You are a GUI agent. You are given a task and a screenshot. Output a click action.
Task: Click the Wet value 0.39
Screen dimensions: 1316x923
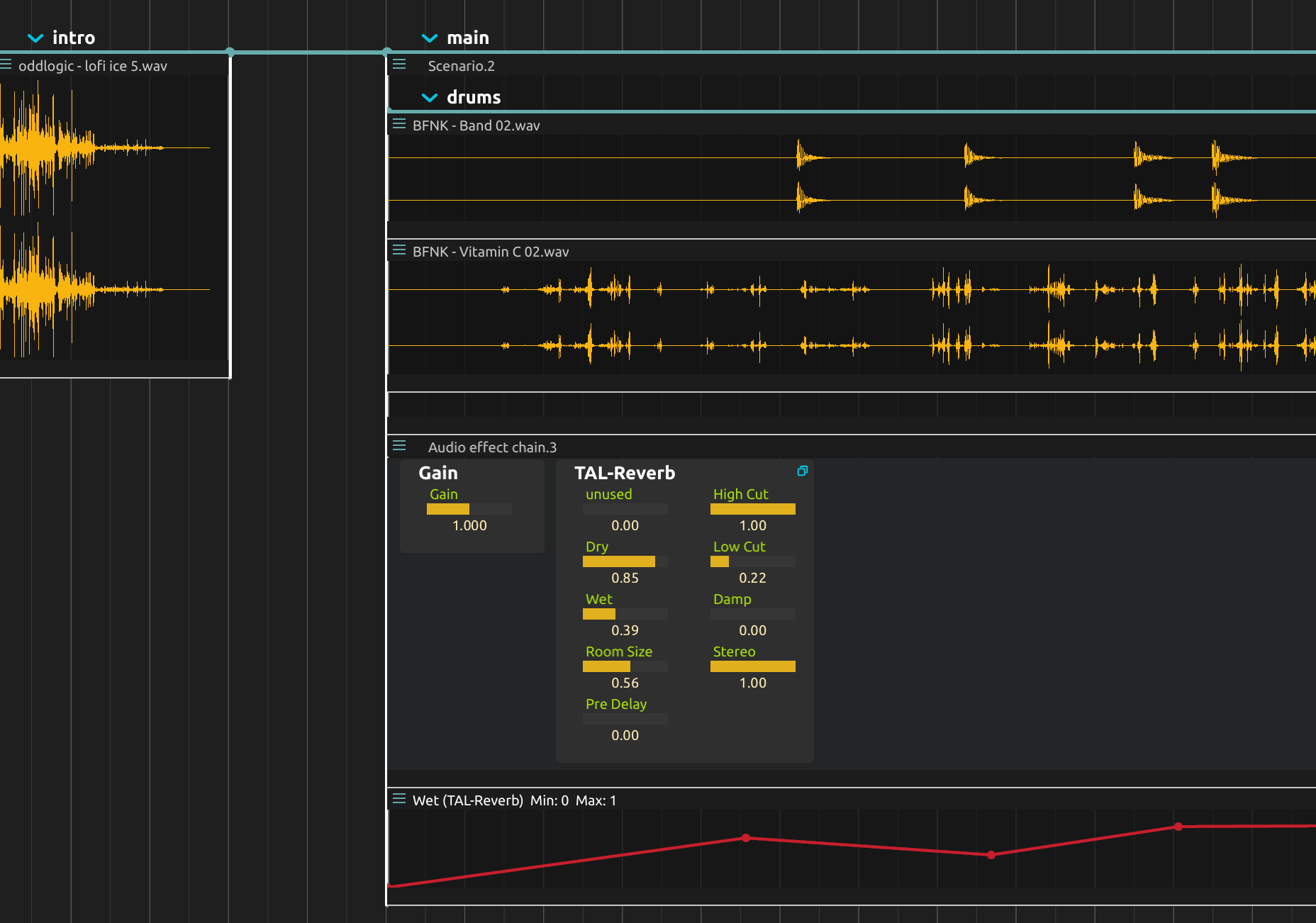(625, 630)
